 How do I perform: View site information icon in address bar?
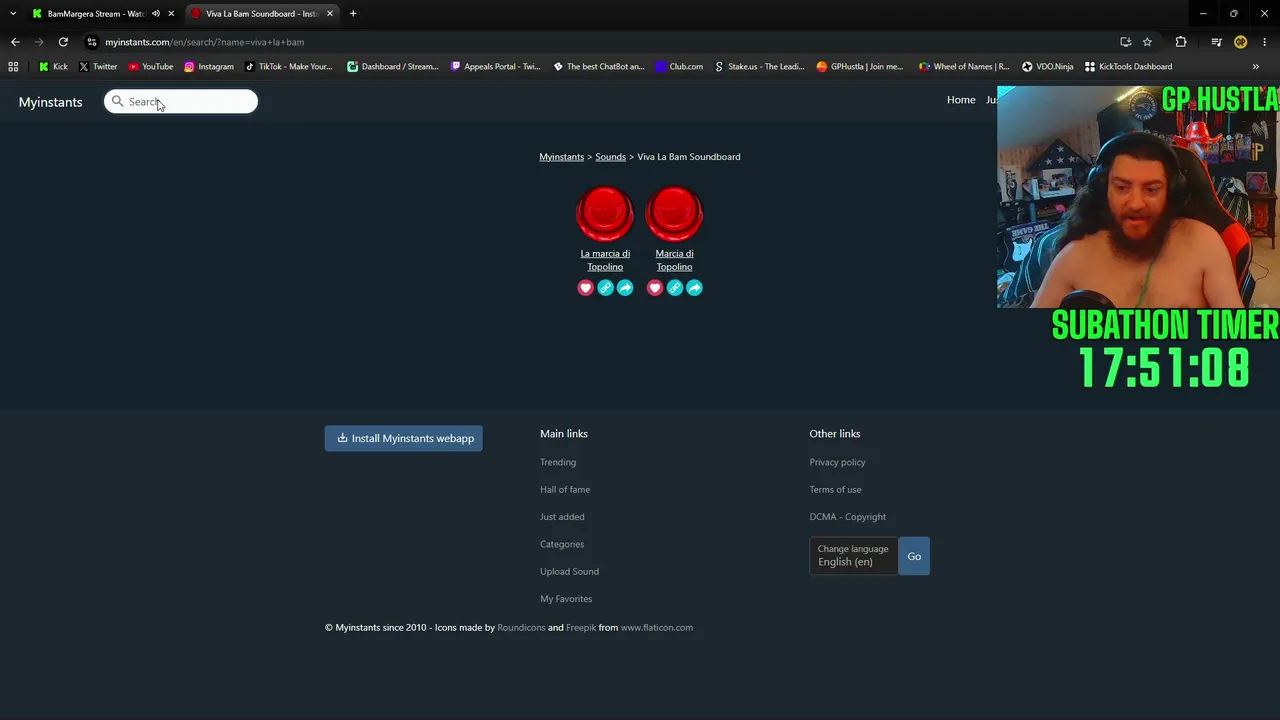click(92, 42)
